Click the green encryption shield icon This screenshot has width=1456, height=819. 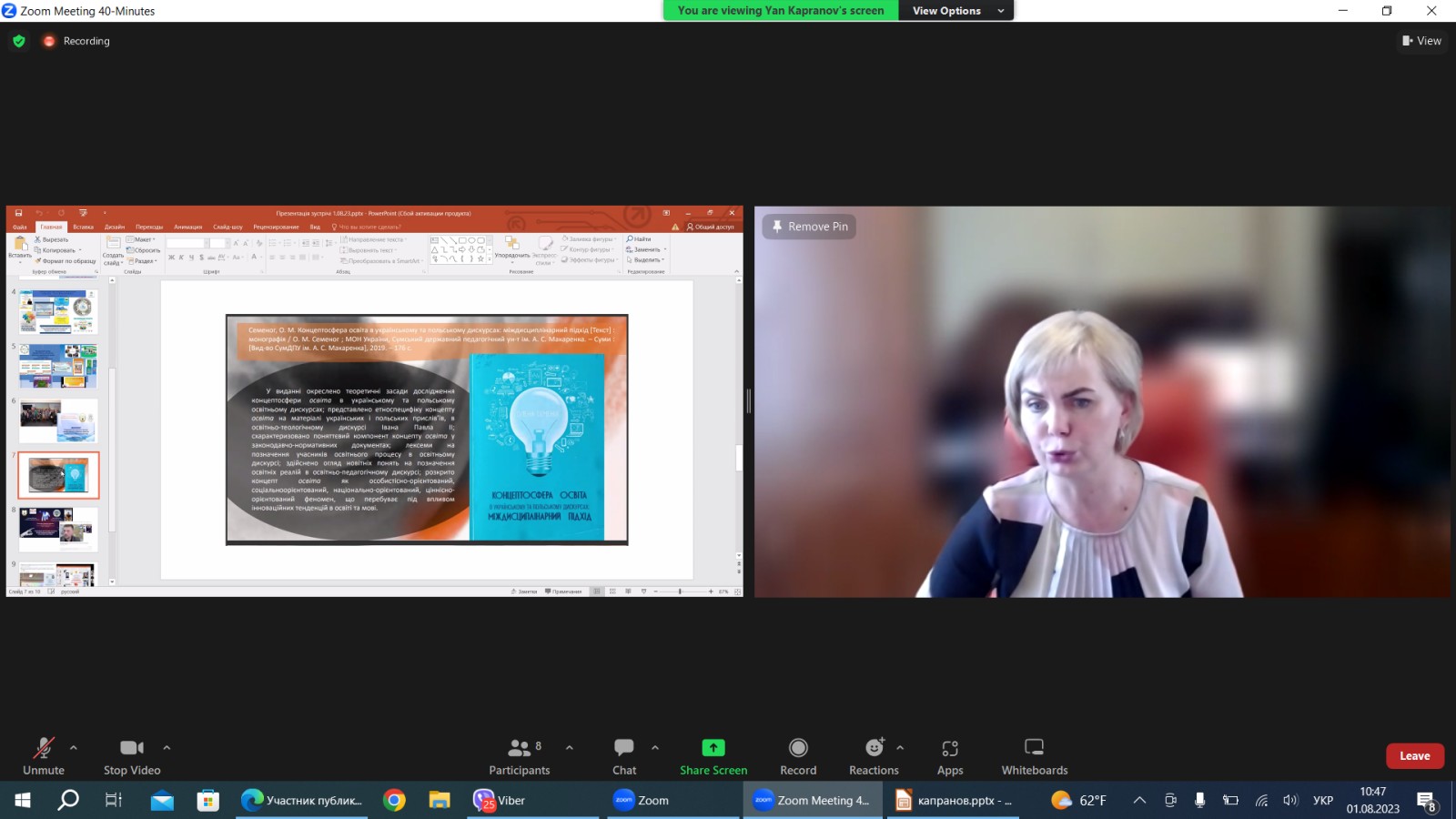(19, 41)
